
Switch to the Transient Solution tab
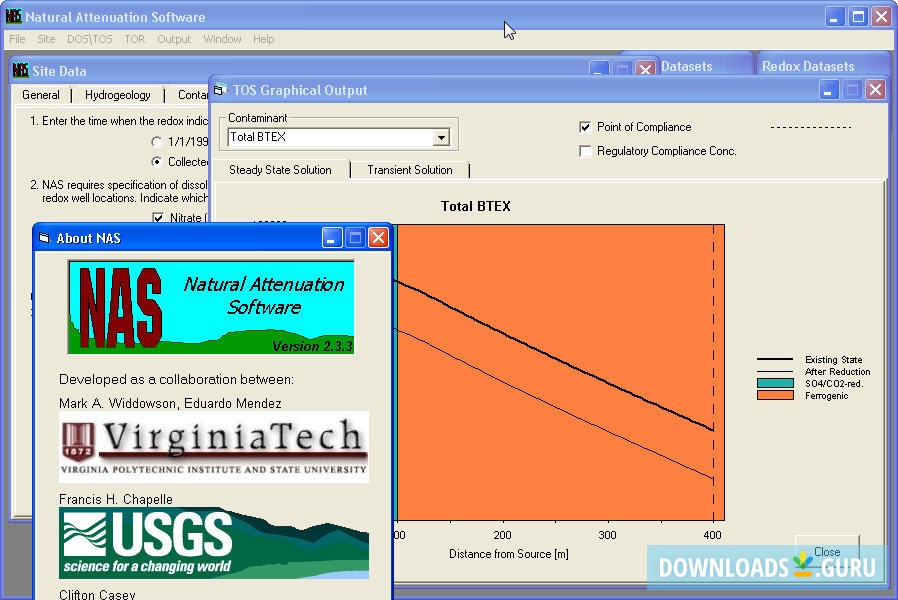pos(410,170)
